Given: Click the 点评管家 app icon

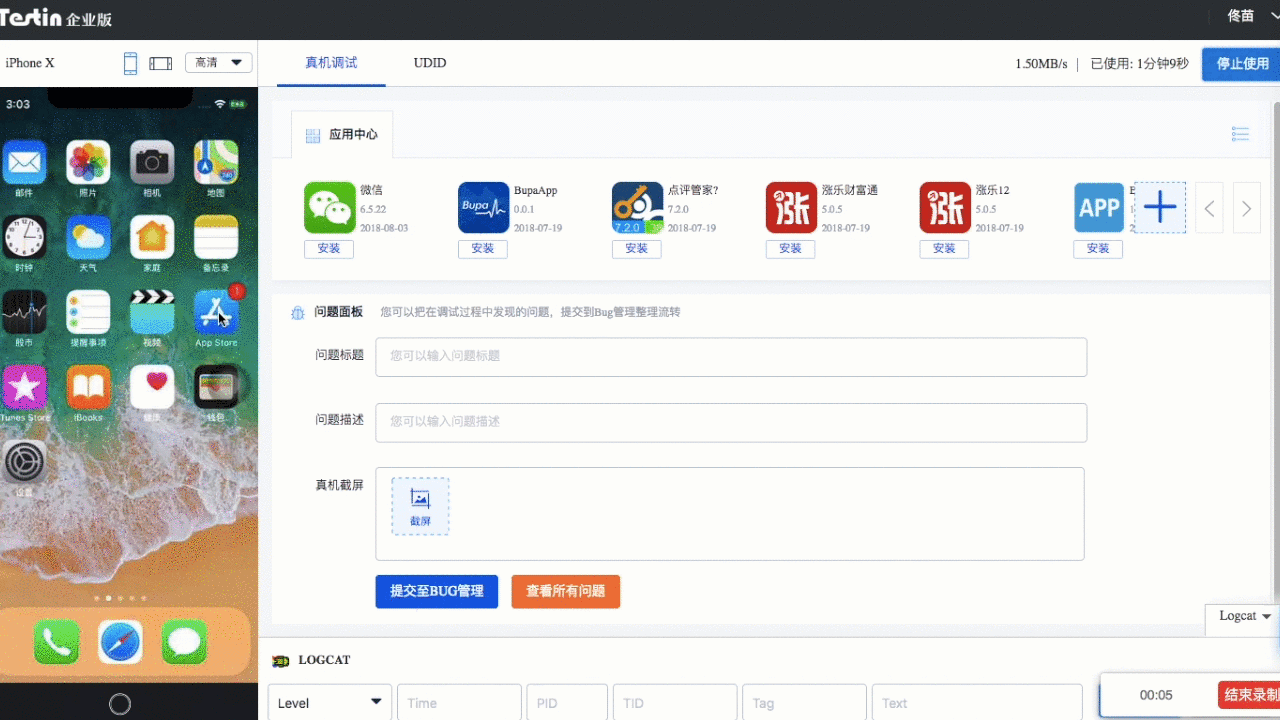Looking at the screenshot, I should point(638,207).
